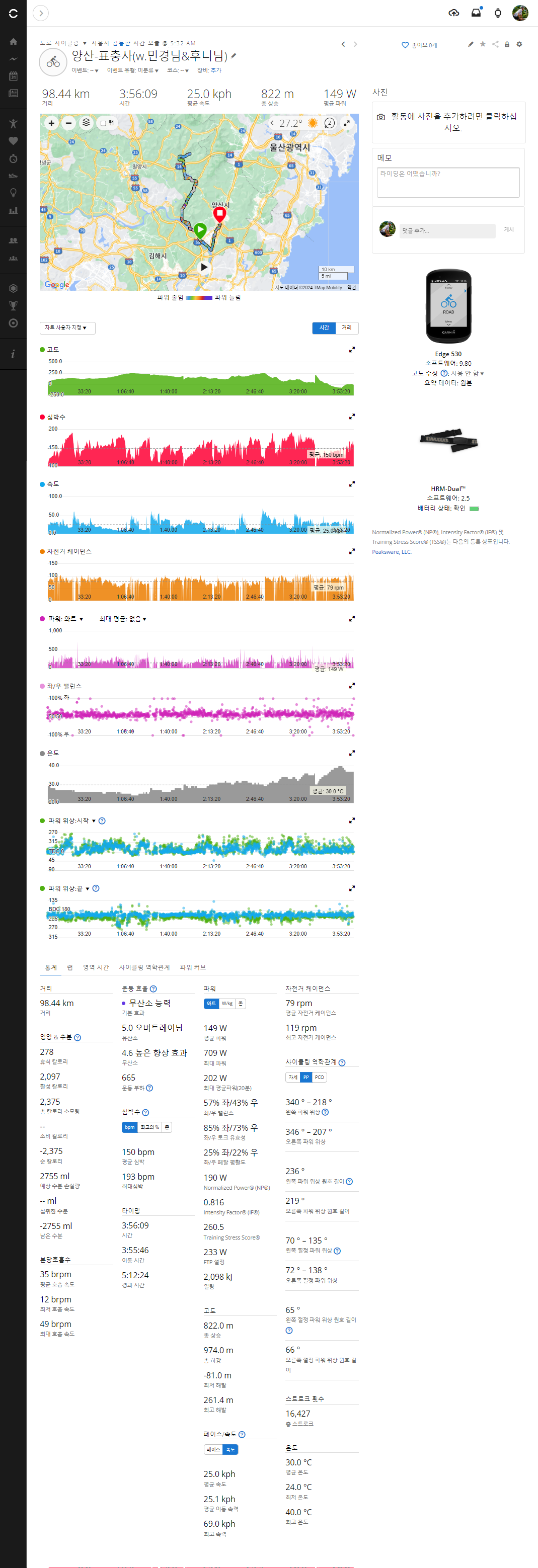
Task: Open the Peaksware, LLC link
Action: coord(392,552)
